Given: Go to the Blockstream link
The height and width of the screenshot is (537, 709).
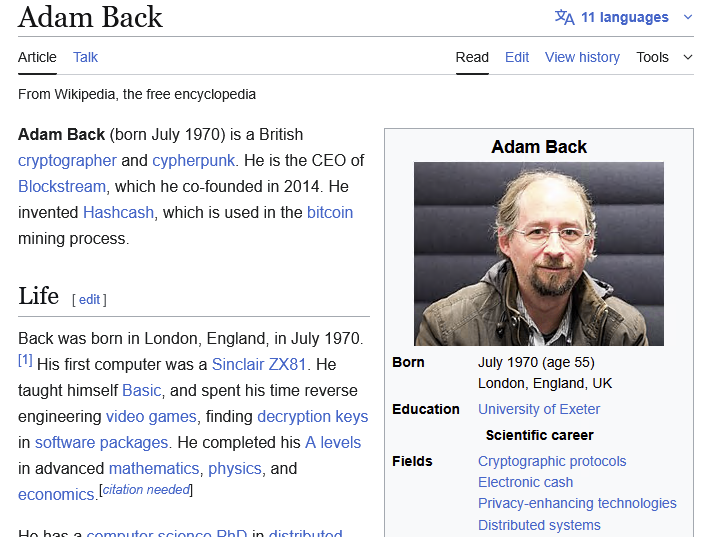Looking at the screenshot, I should tap(62, 186).
